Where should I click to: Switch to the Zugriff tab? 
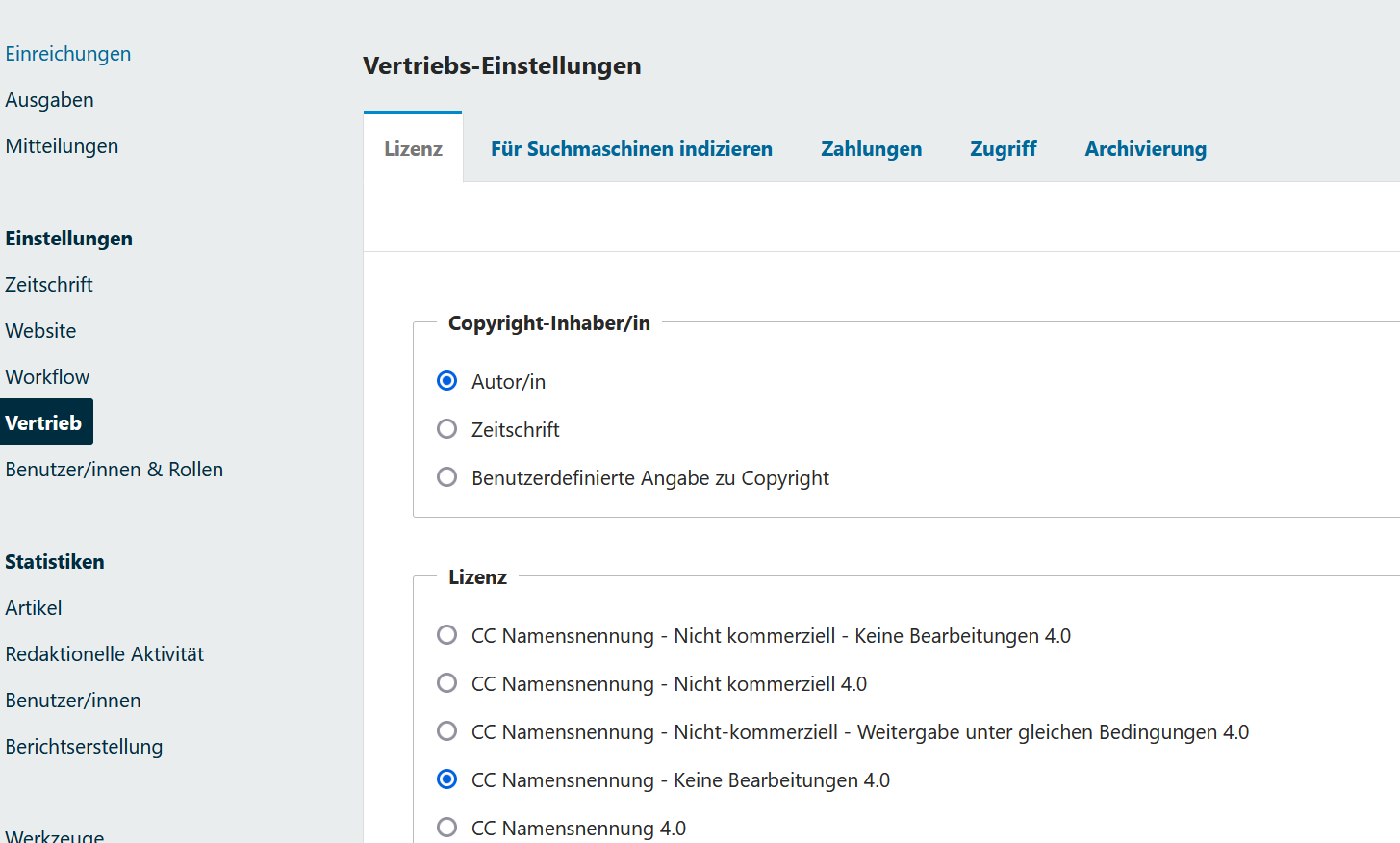(x=1003, y=149)
